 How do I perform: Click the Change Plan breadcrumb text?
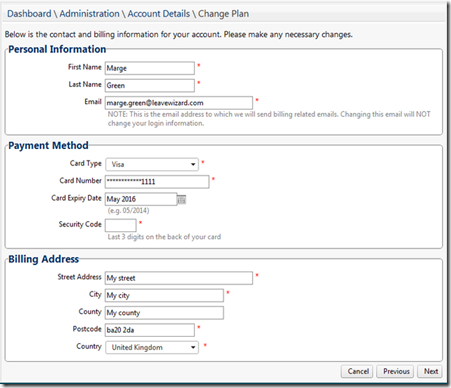(x=223, y=14)
